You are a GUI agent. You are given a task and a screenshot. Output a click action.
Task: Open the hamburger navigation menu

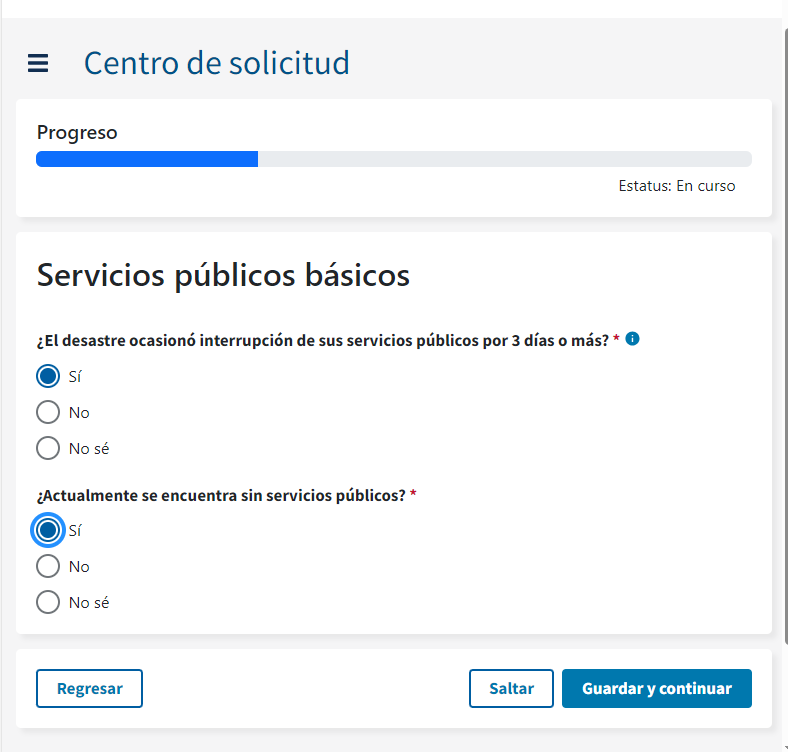(x=38, y=64)
